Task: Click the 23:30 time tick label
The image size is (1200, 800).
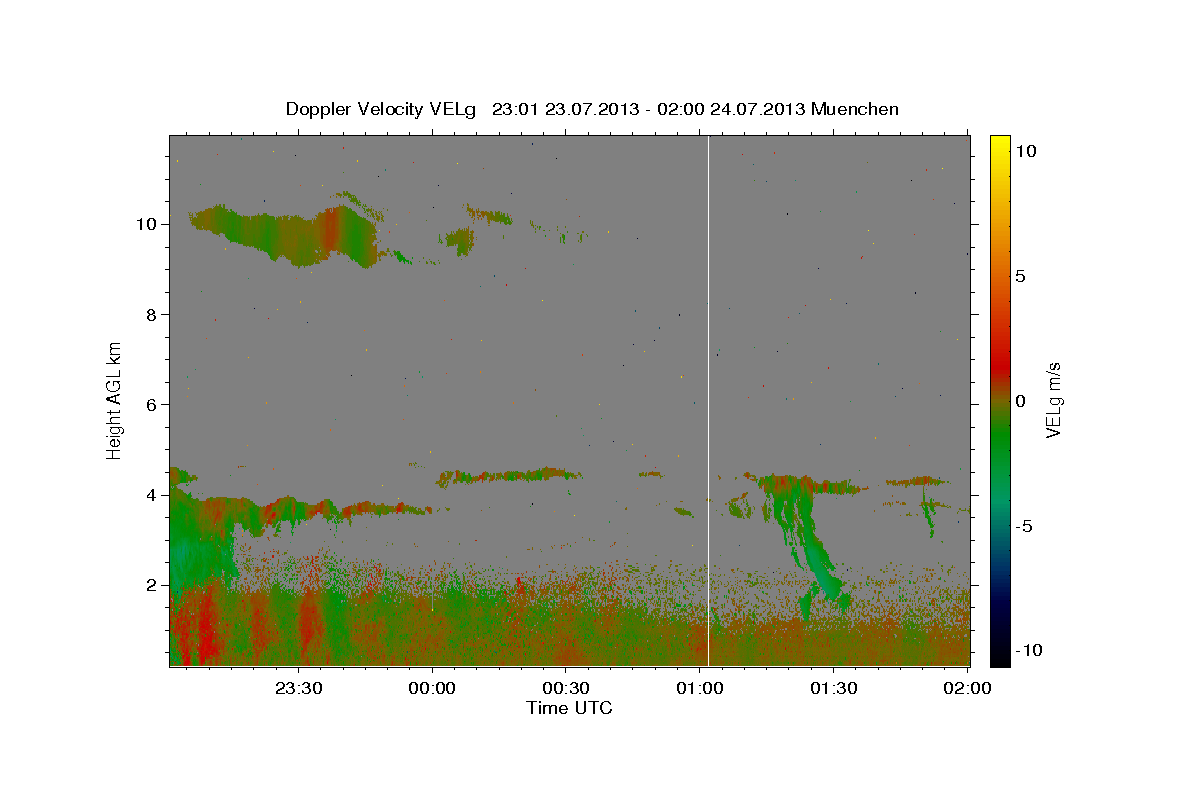Action: (x=298, y=689)
